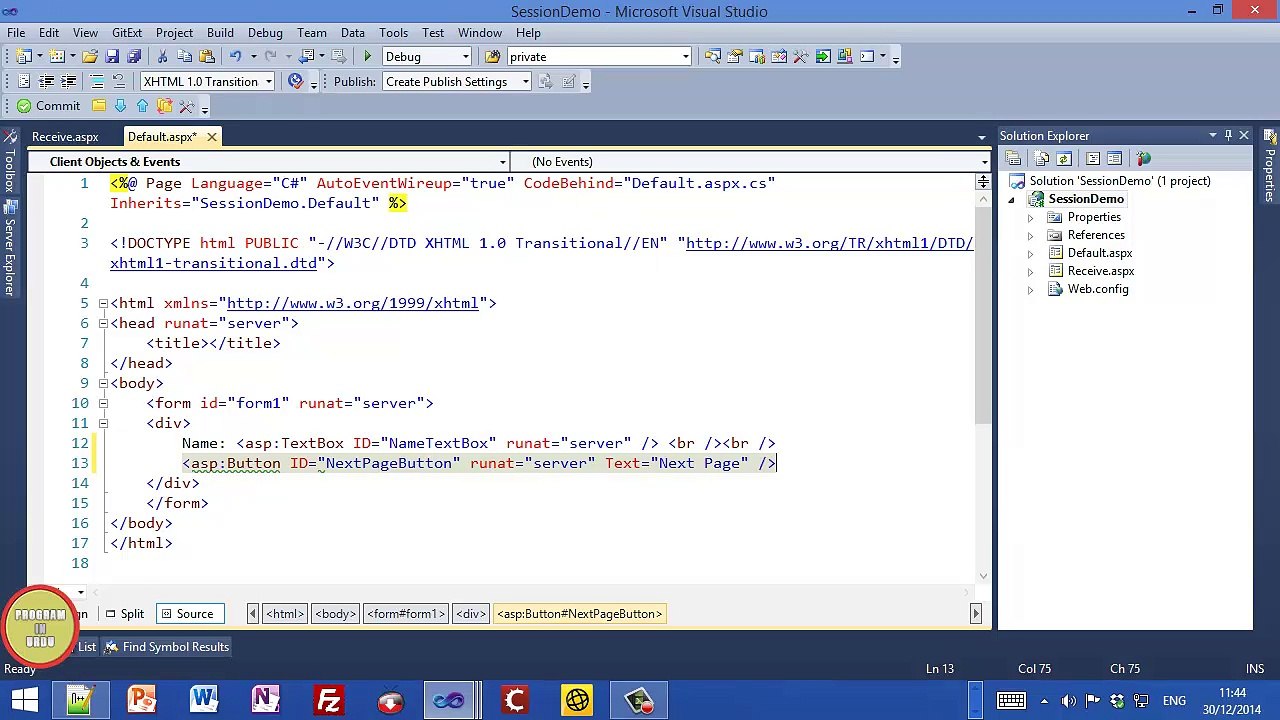Expand Web.config node in Solution Explorer
This screenshot has height=720, width=1280.
pyautogui.click(x=1030, y=289)
